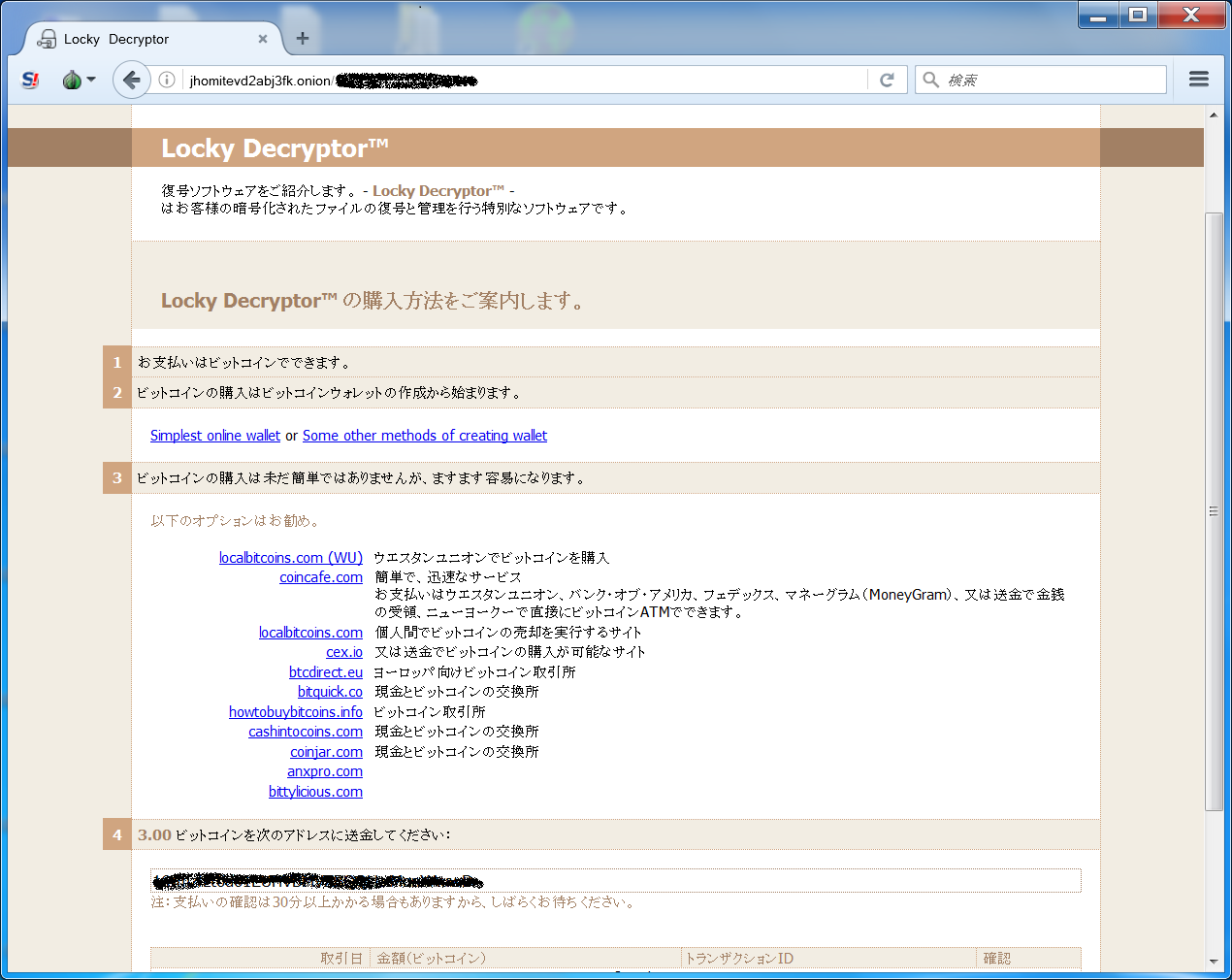Click the search magnifier icon
The image size is (1232, 980).
(931, 80)
